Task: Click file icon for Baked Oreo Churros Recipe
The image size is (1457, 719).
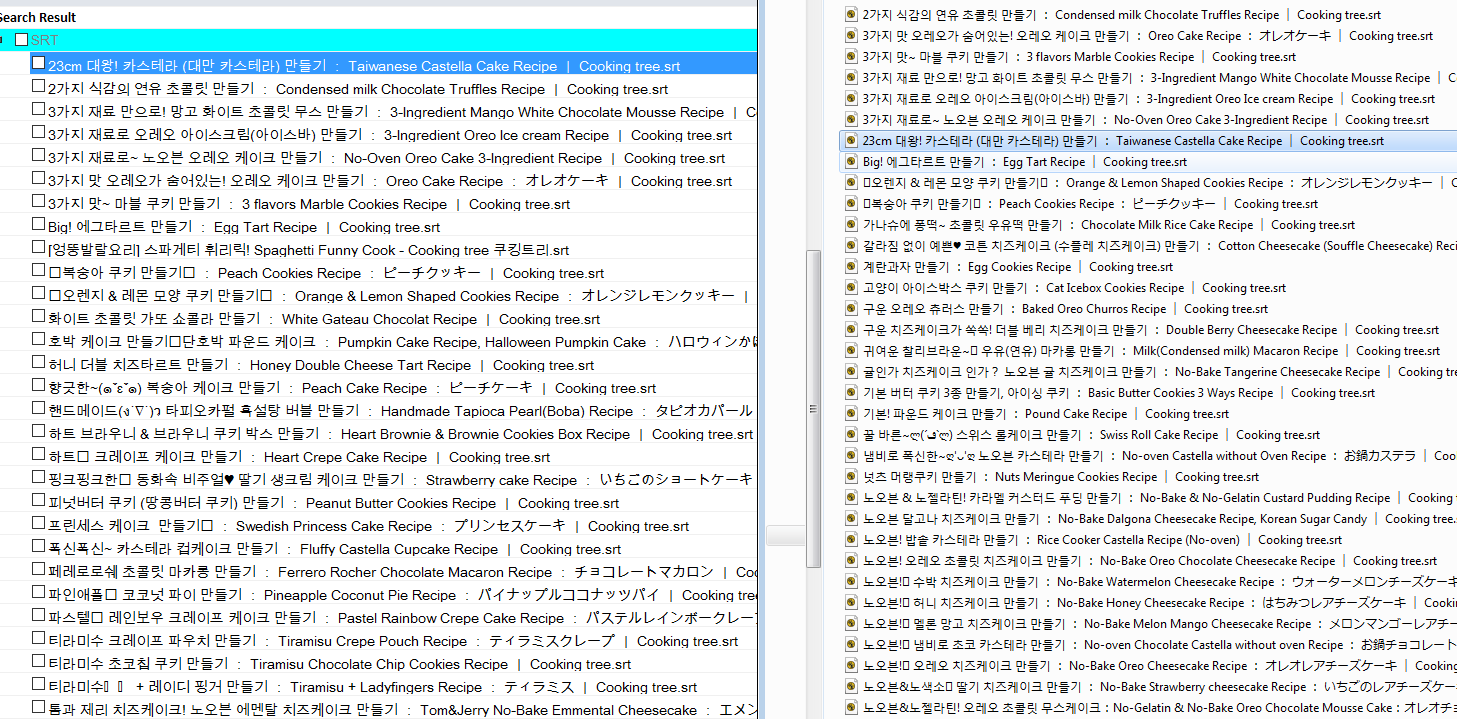Action: [x=851, y=308]
